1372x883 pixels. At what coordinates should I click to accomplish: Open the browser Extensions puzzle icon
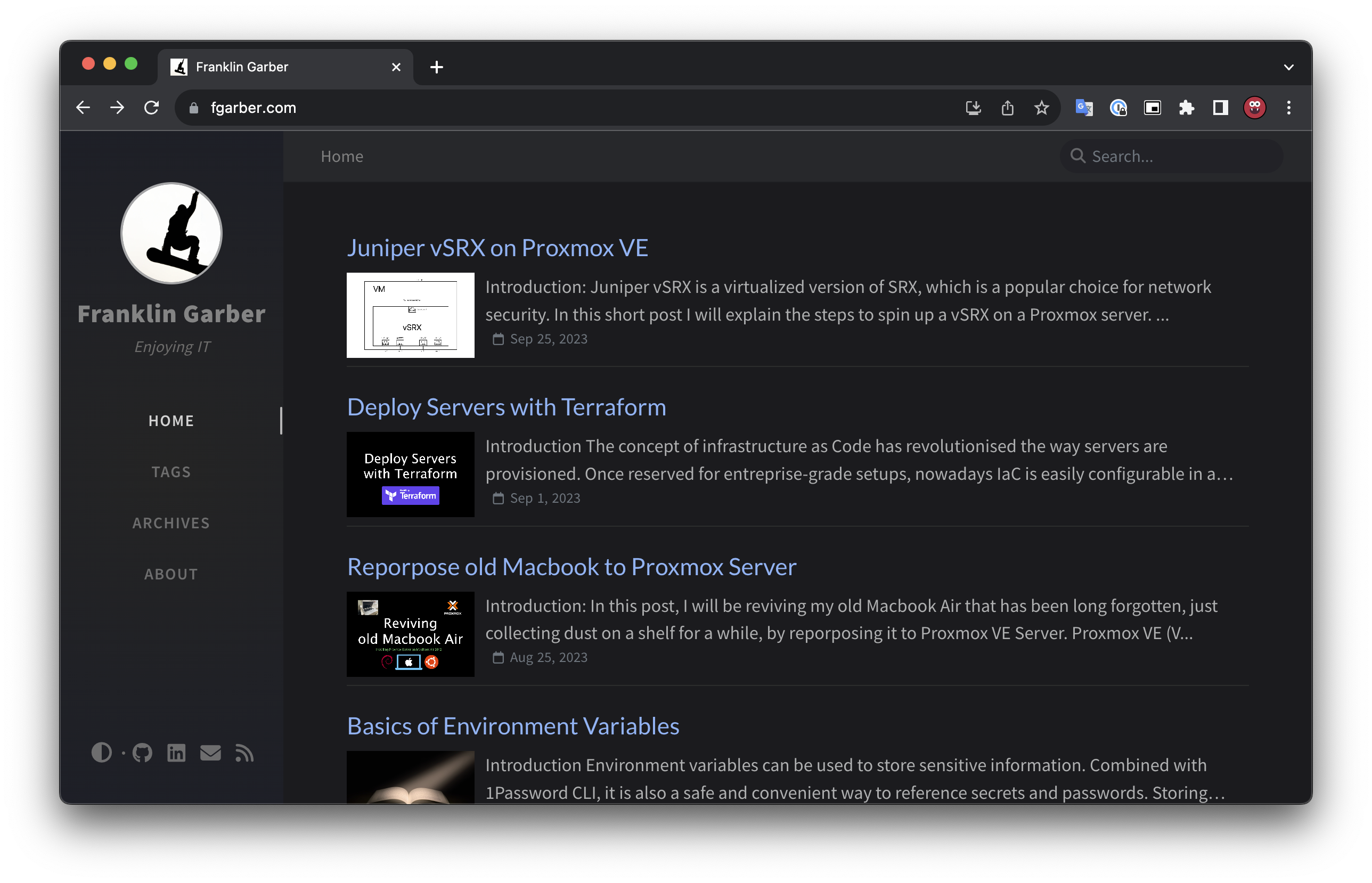coord(1186,108)
